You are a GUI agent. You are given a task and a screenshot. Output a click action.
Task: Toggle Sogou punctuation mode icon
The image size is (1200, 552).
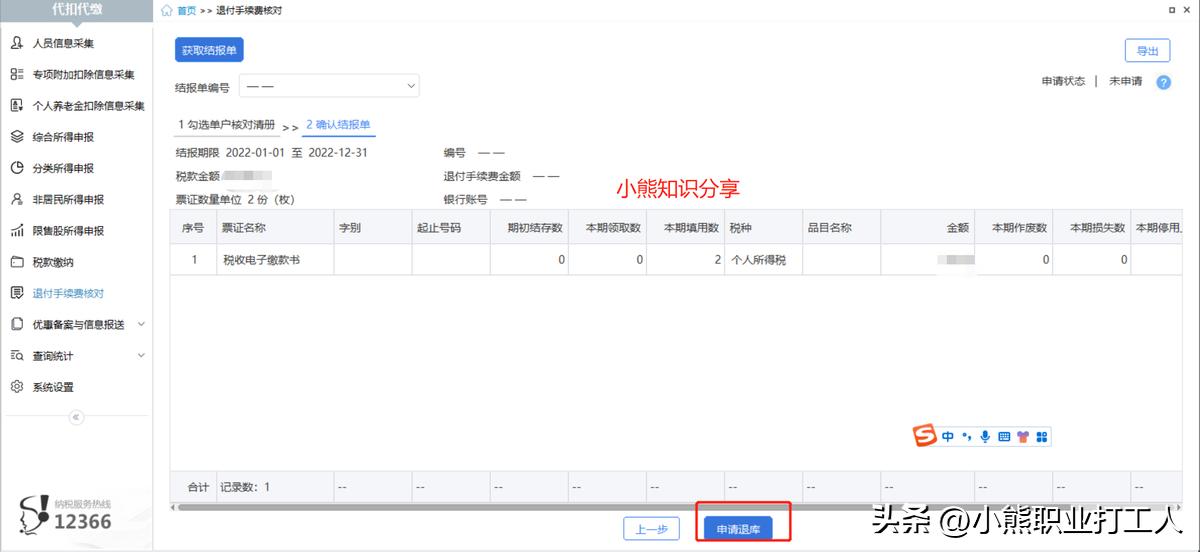pyautogui.click(x=966, y=437)
